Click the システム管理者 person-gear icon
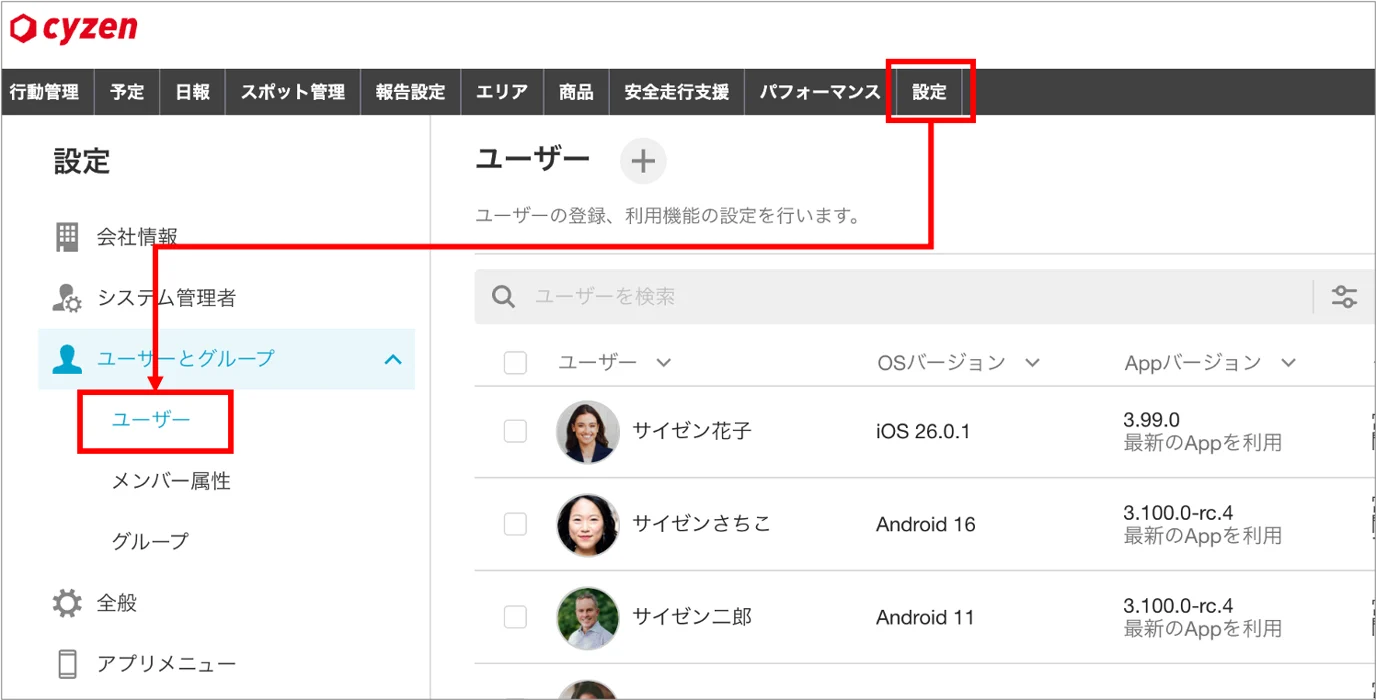Screen dimensions: 1376x700 66,298
